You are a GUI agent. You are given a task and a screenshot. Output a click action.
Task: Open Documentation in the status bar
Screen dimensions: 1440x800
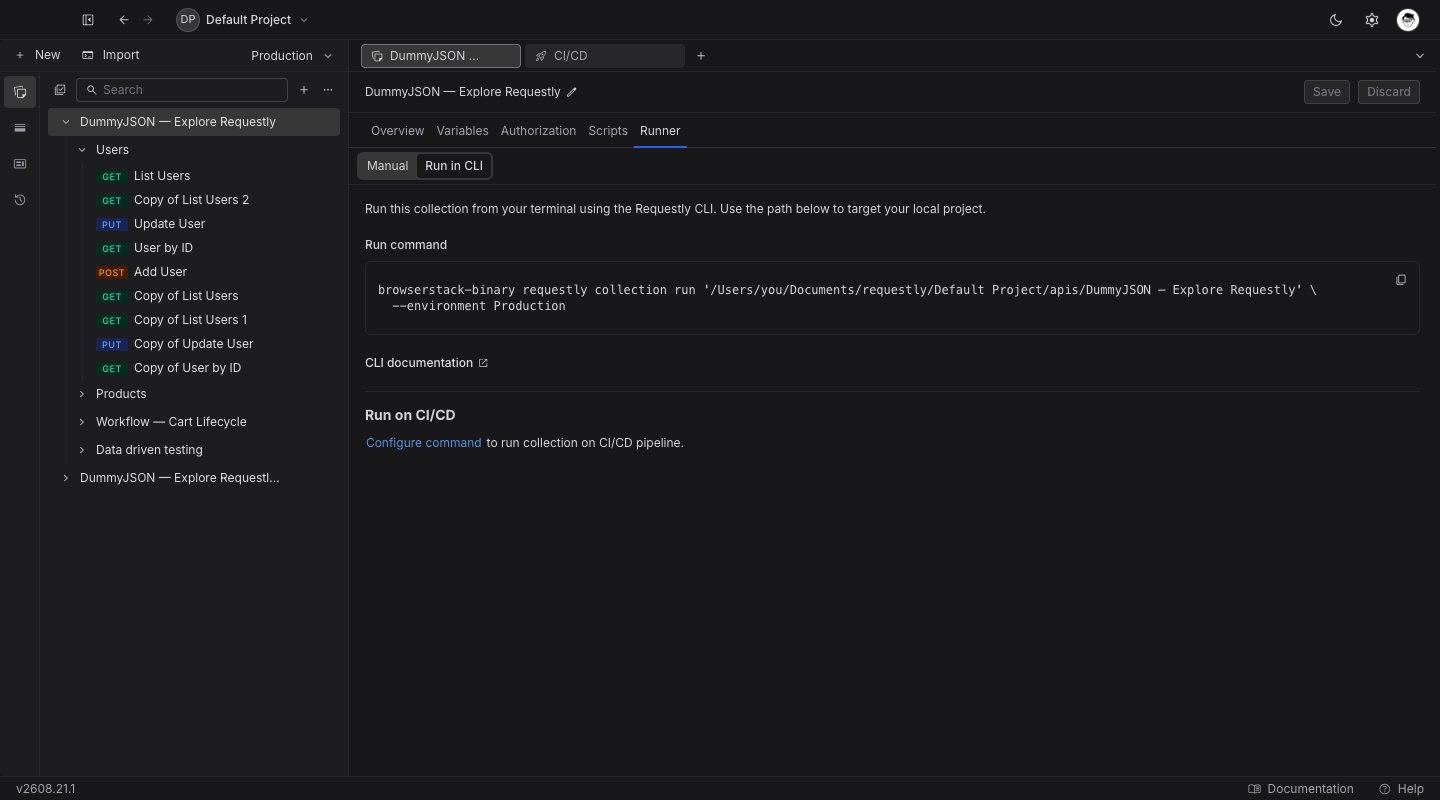pos(1301,789)
